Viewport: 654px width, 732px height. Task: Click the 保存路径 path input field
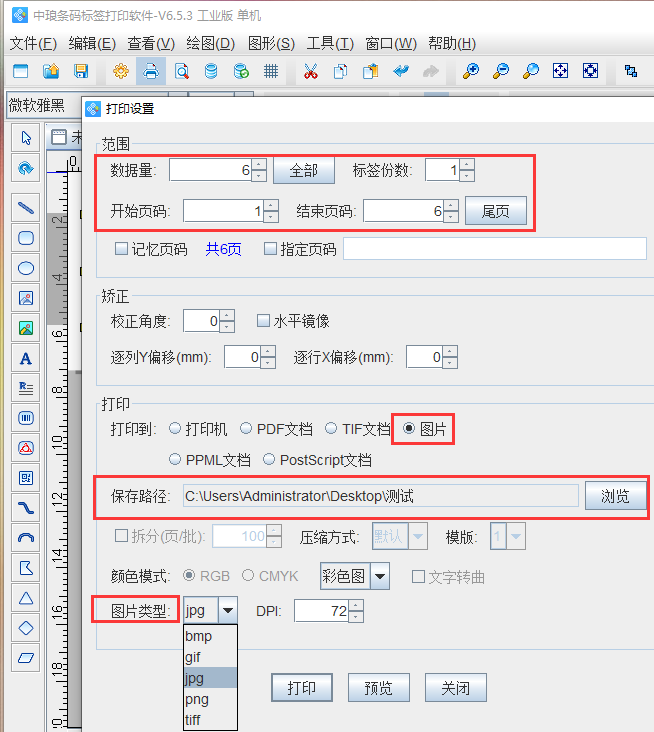click(379, 496)
